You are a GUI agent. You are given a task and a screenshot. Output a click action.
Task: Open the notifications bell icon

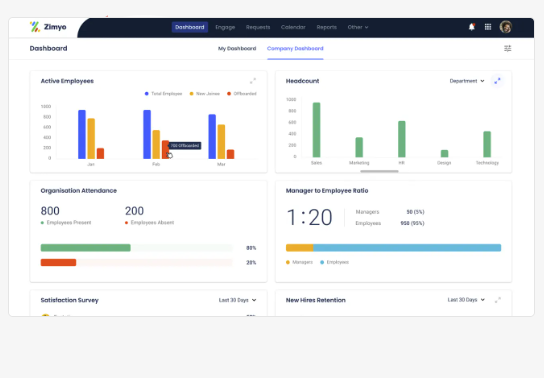pyautogui.click(x=471, y=27)
